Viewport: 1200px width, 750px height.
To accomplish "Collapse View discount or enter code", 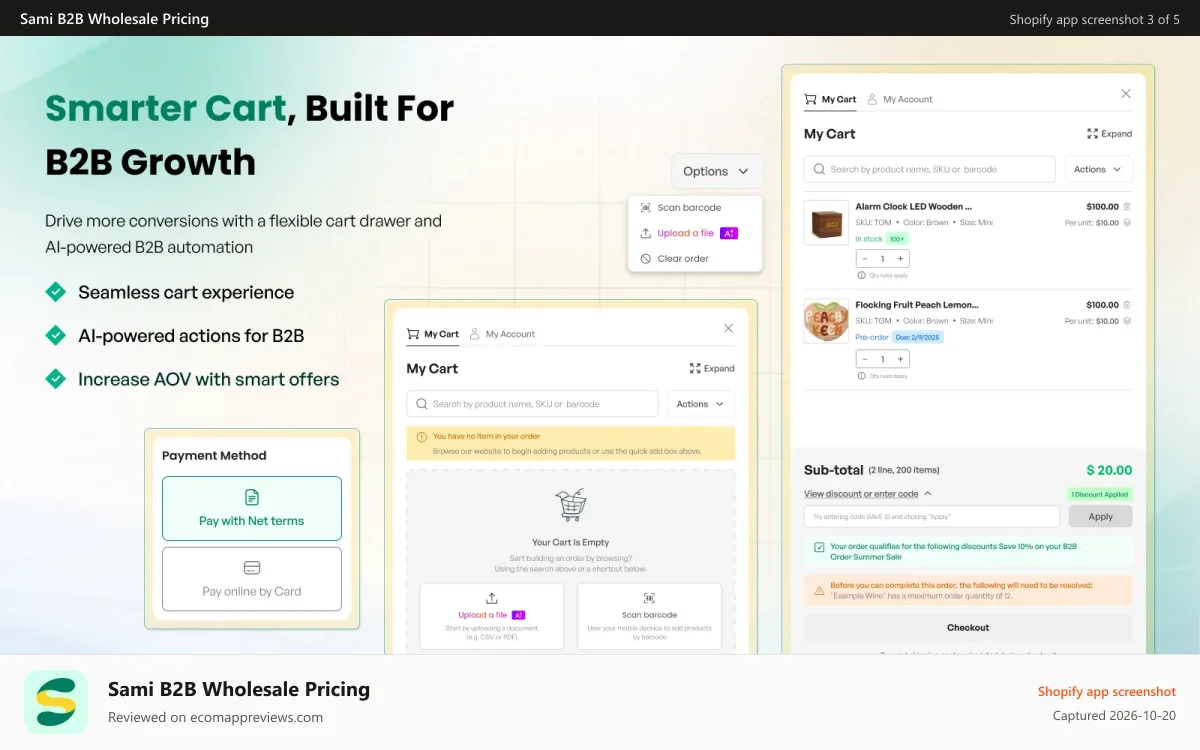I will click(868, 494).
